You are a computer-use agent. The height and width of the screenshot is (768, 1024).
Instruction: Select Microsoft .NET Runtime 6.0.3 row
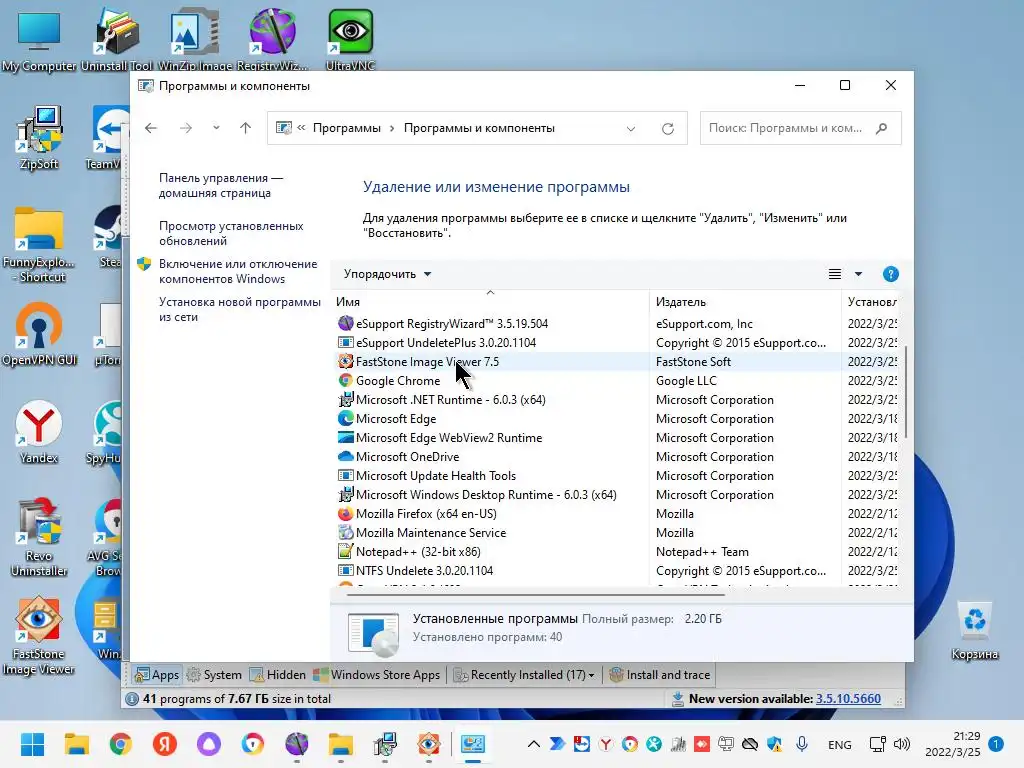(616, 400)
